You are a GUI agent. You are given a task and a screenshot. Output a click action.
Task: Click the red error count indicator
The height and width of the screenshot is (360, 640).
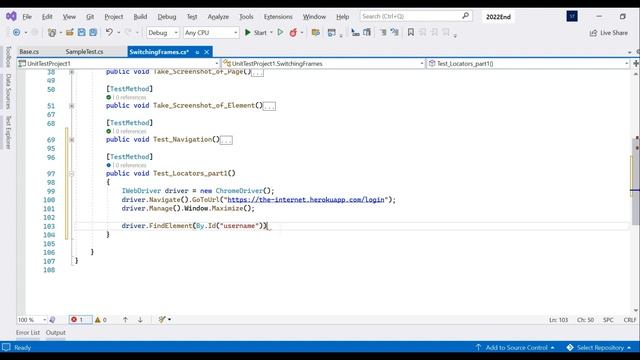[80, 320]
